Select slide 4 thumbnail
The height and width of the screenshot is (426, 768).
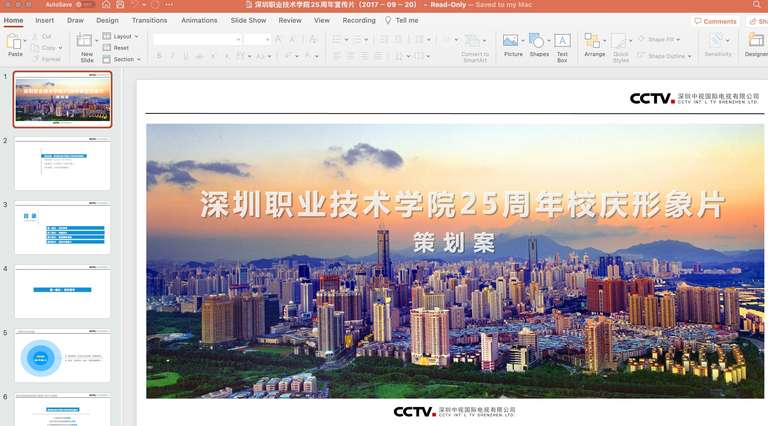[x=62, y=292]
